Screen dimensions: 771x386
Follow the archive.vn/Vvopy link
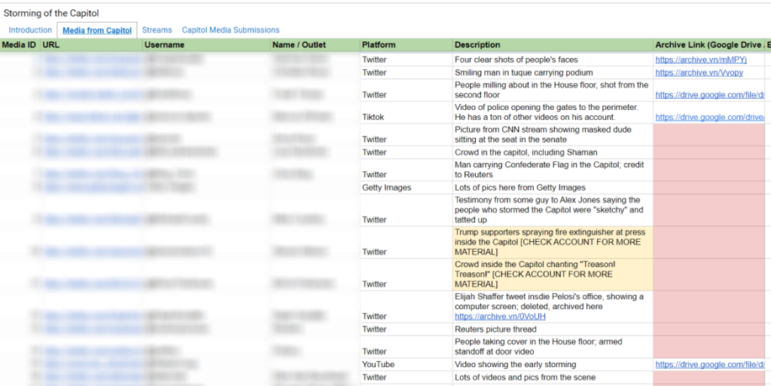[699, 73]
